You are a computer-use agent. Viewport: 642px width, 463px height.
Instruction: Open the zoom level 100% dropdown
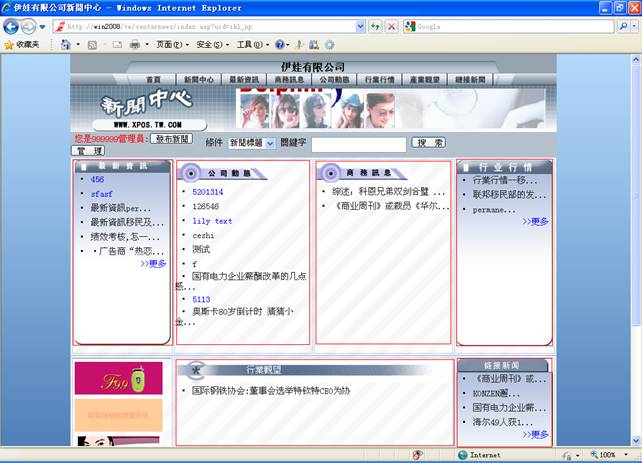click(x=610, y=455)
